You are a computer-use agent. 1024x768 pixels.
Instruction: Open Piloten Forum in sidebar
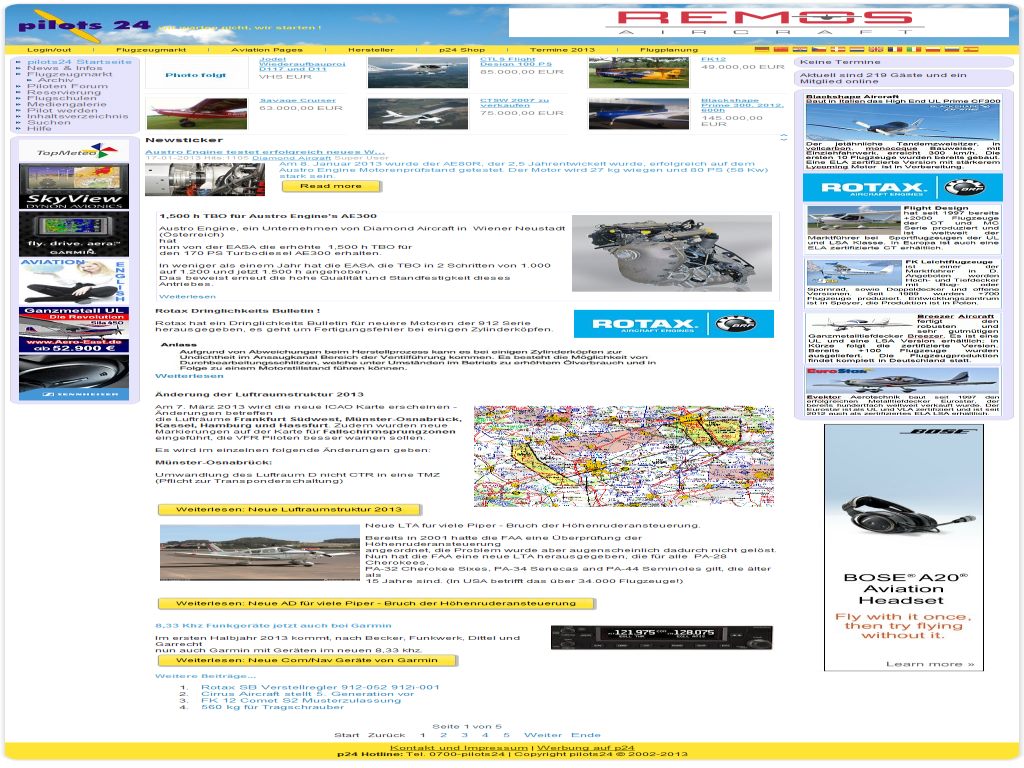67,86
